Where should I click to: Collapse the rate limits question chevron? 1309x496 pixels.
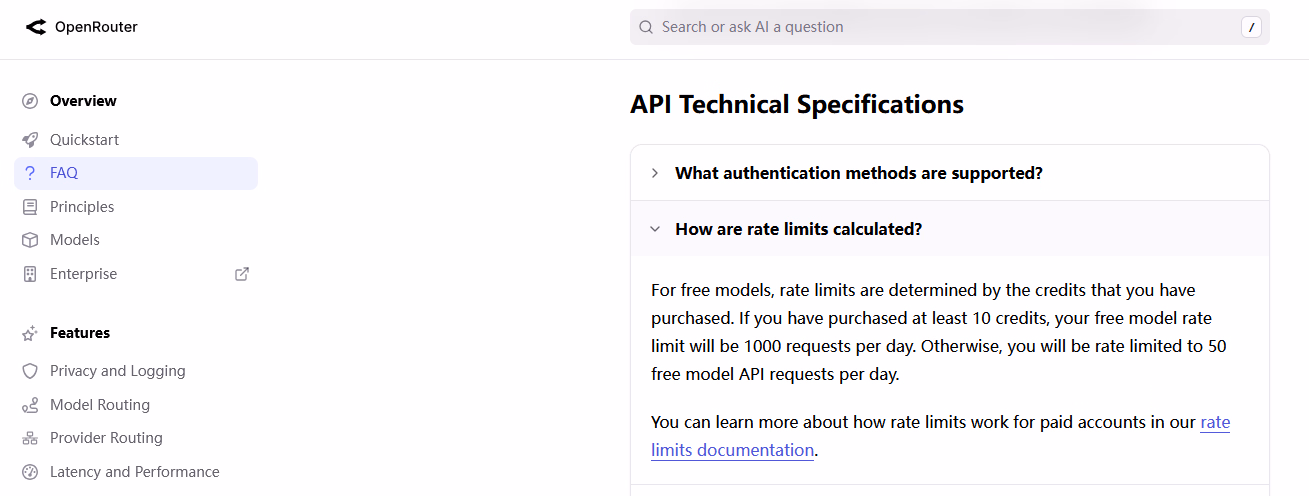pos(655,229)
